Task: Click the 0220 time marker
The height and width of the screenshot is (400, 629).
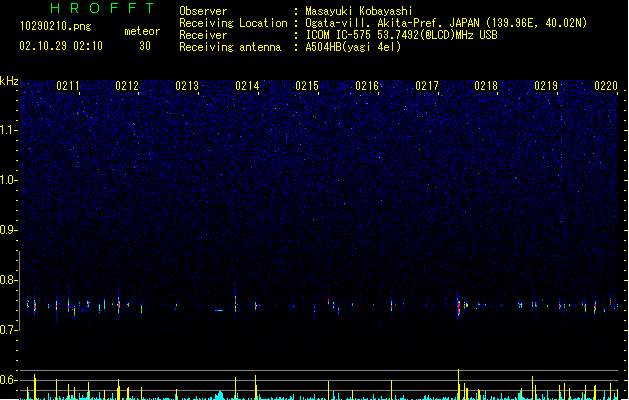Action: pyautogui.click(x=606, y=86)
